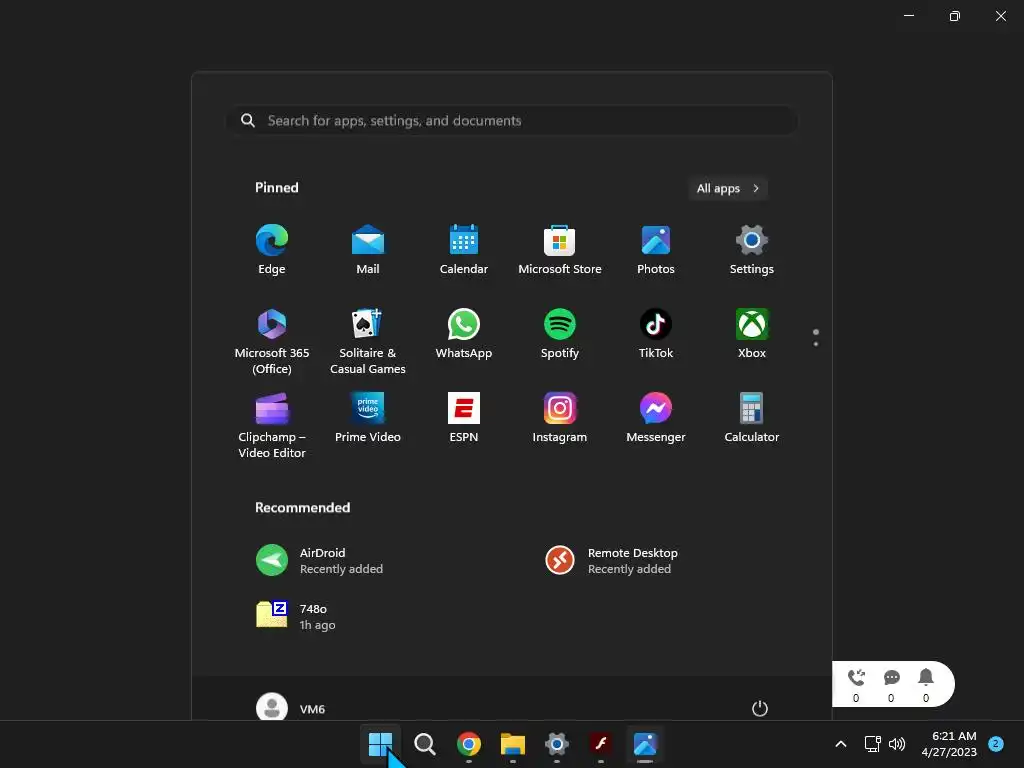Open the Xbox app
Viewport: 1024px width, 768px height.
752,334
